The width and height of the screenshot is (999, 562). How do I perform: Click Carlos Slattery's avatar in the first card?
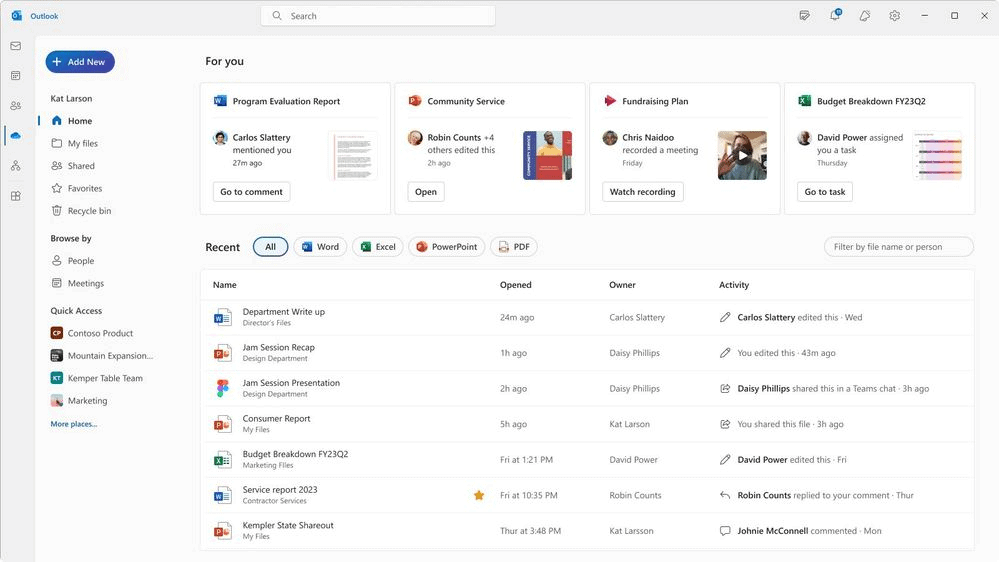pos(220,138)
